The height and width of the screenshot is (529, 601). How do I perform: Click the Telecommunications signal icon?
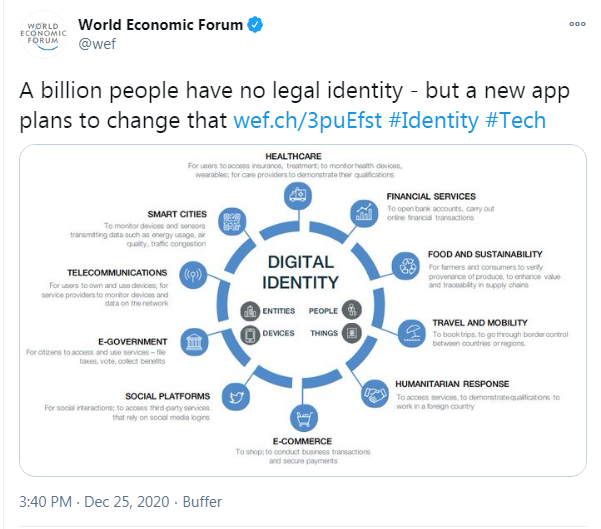(193, 275)
